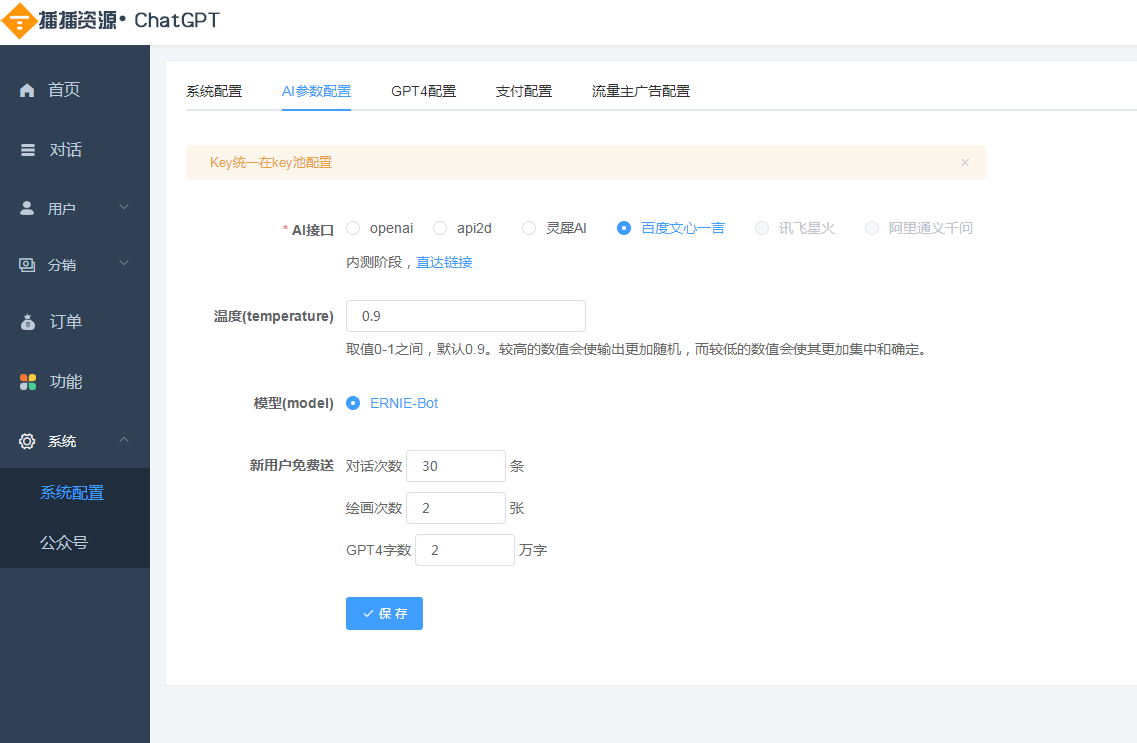Click the 播播资源 ChatGPT header title
Viewport: 1137px width, 743px height.
pos(129,20)
